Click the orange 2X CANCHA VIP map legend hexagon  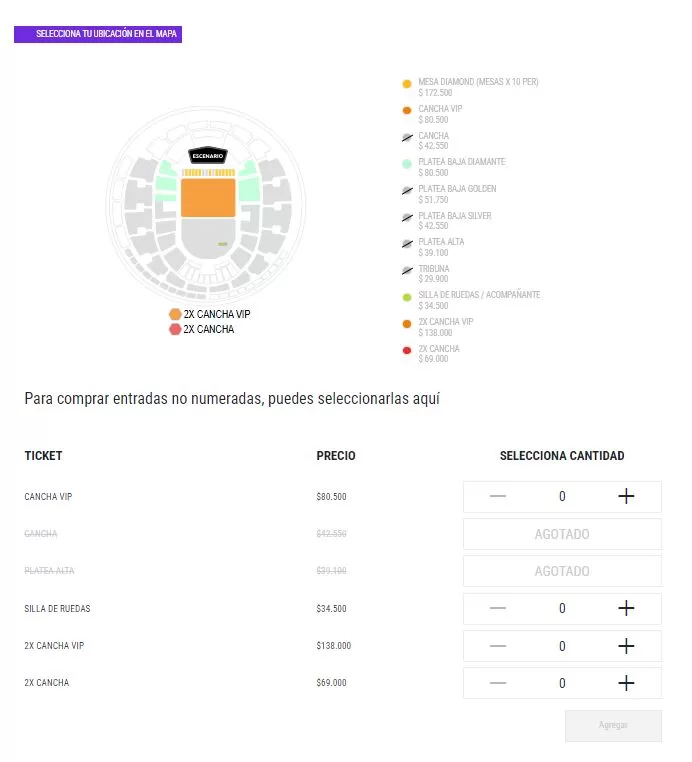[x=175, y=314]
